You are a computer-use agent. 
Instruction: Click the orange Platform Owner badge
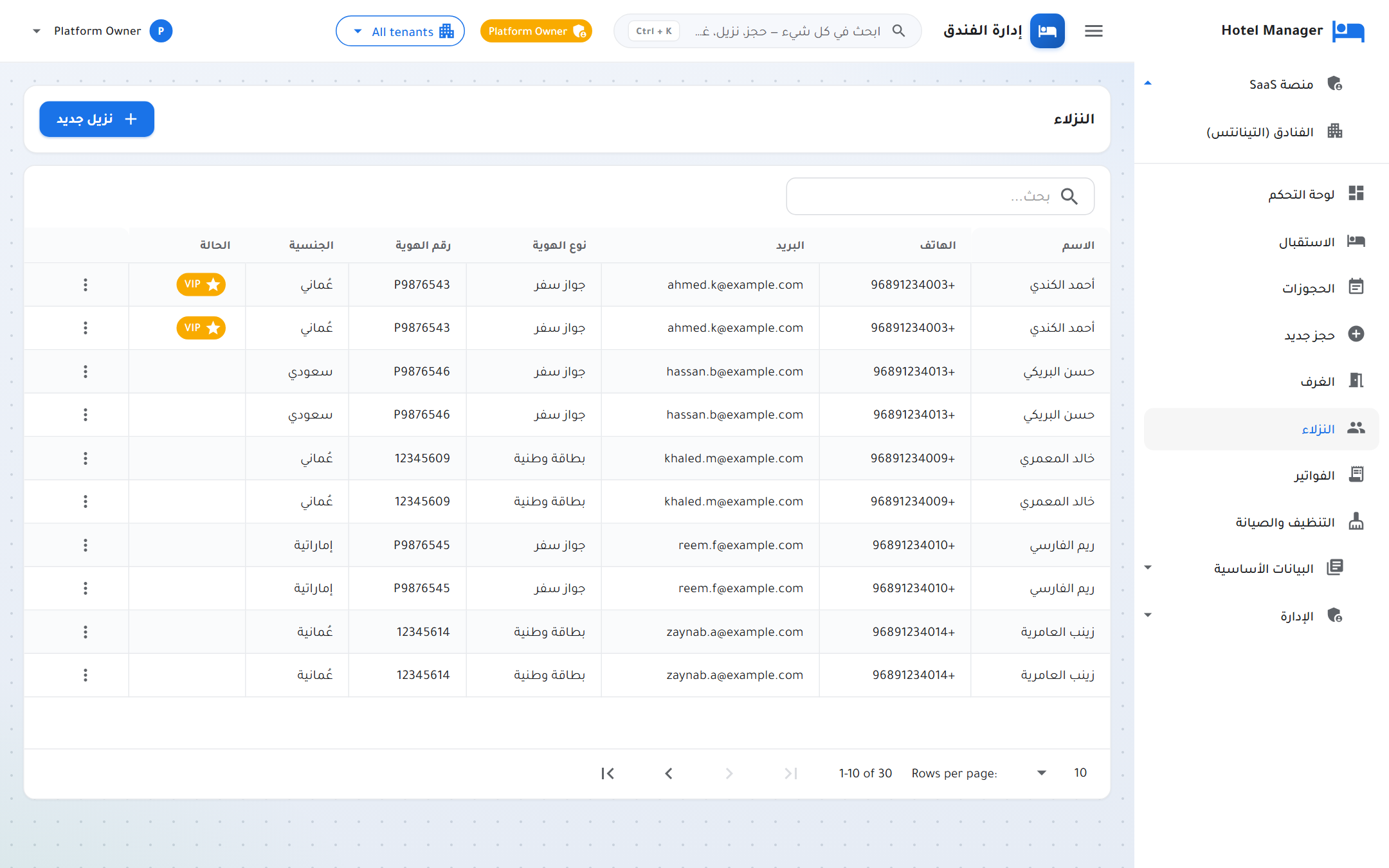tap(536, 31)
